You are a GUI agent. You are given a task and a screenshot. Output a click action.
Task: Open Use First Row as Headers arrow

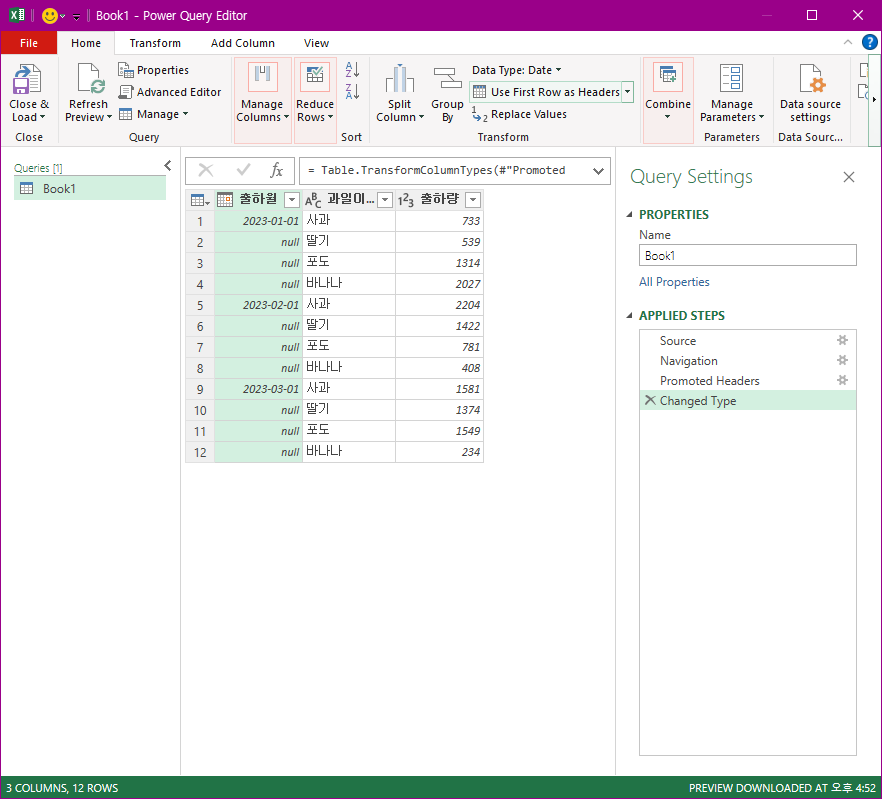[628, 92]
